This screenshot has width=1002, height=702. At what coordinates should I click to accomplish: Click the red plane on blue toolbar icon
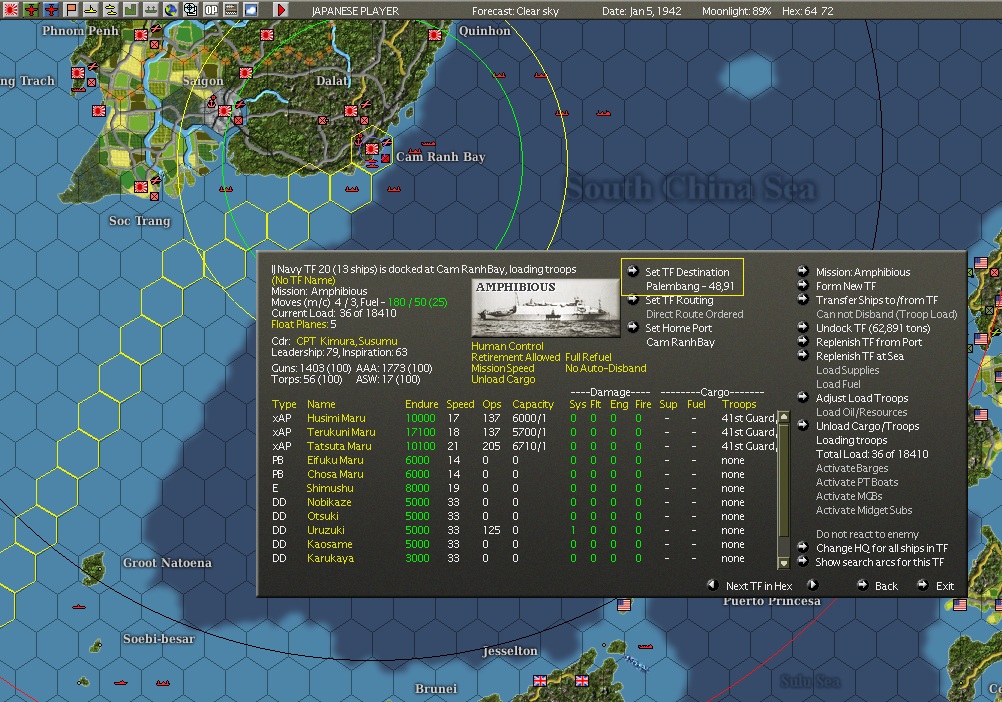tap(50, 10)
